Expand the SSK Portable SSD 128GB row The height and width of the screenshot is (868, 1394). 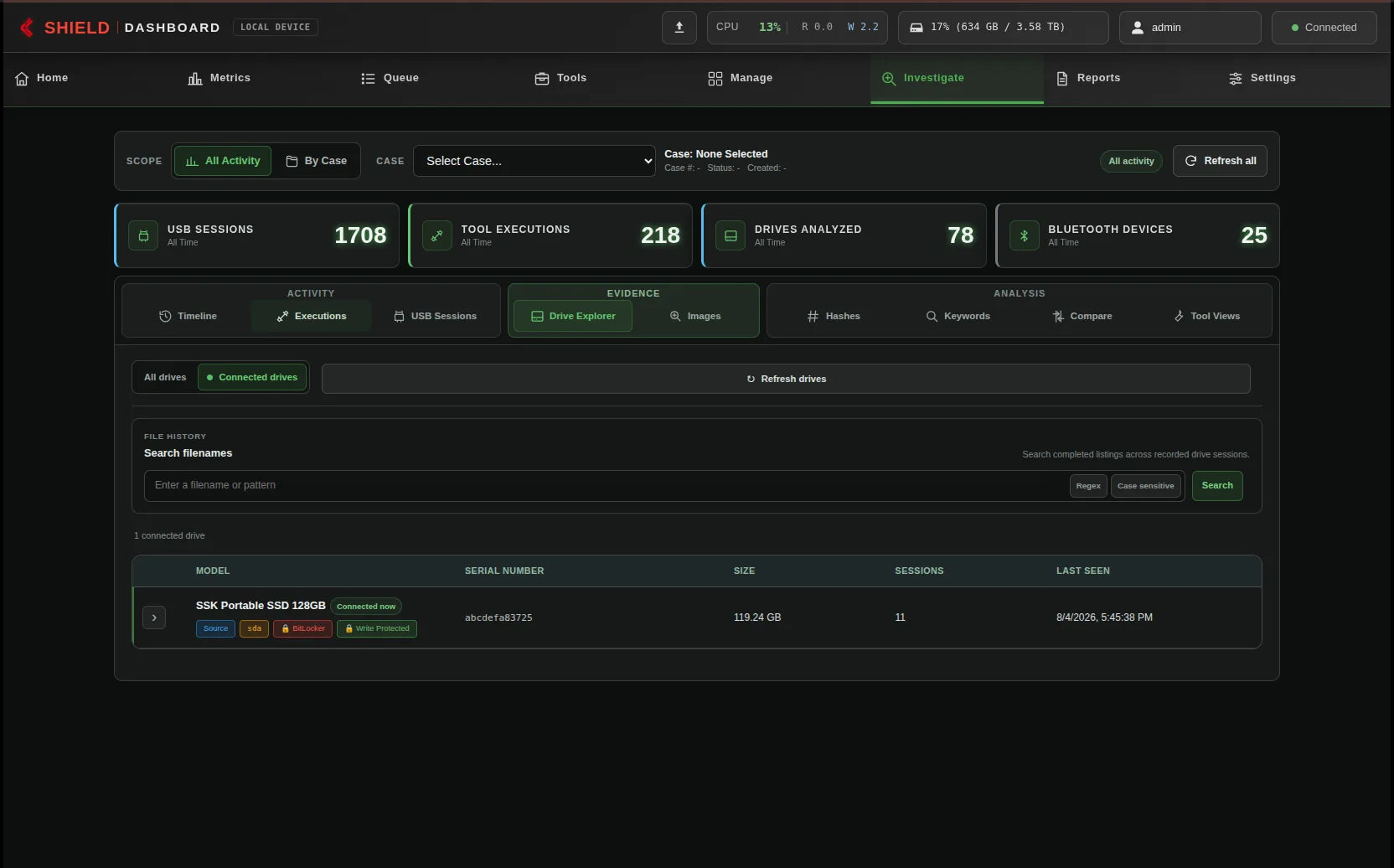tap(154, 617)
